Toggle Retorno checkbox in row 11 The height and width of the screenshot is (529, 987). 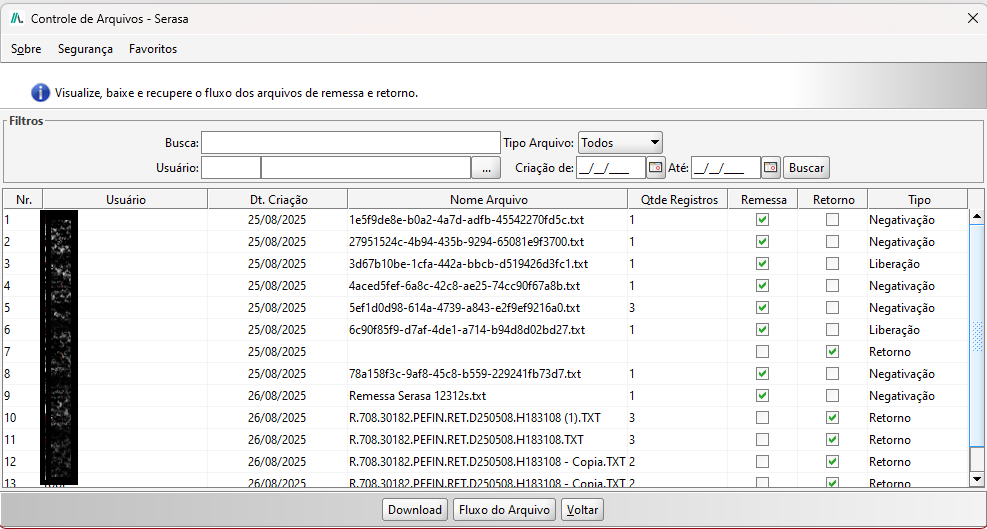[832, 440]
